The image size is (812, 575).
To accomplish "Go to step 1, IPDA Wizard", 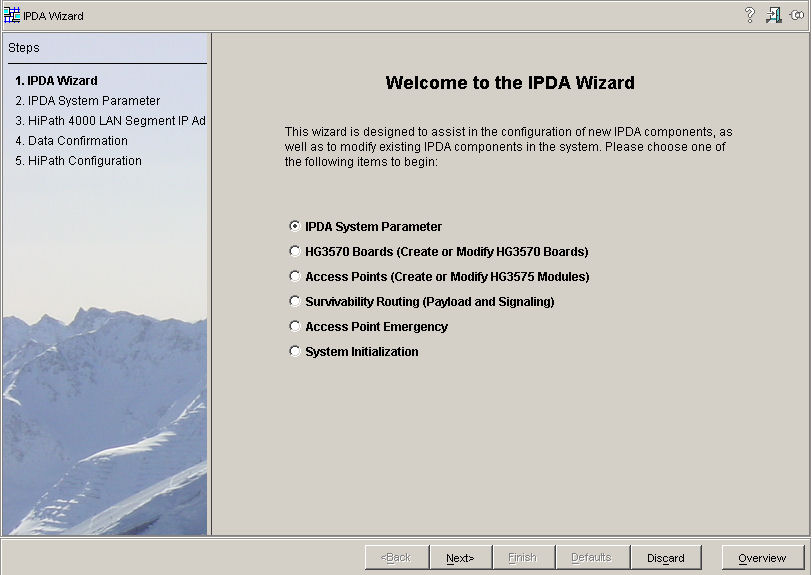I will click(56, 81).
